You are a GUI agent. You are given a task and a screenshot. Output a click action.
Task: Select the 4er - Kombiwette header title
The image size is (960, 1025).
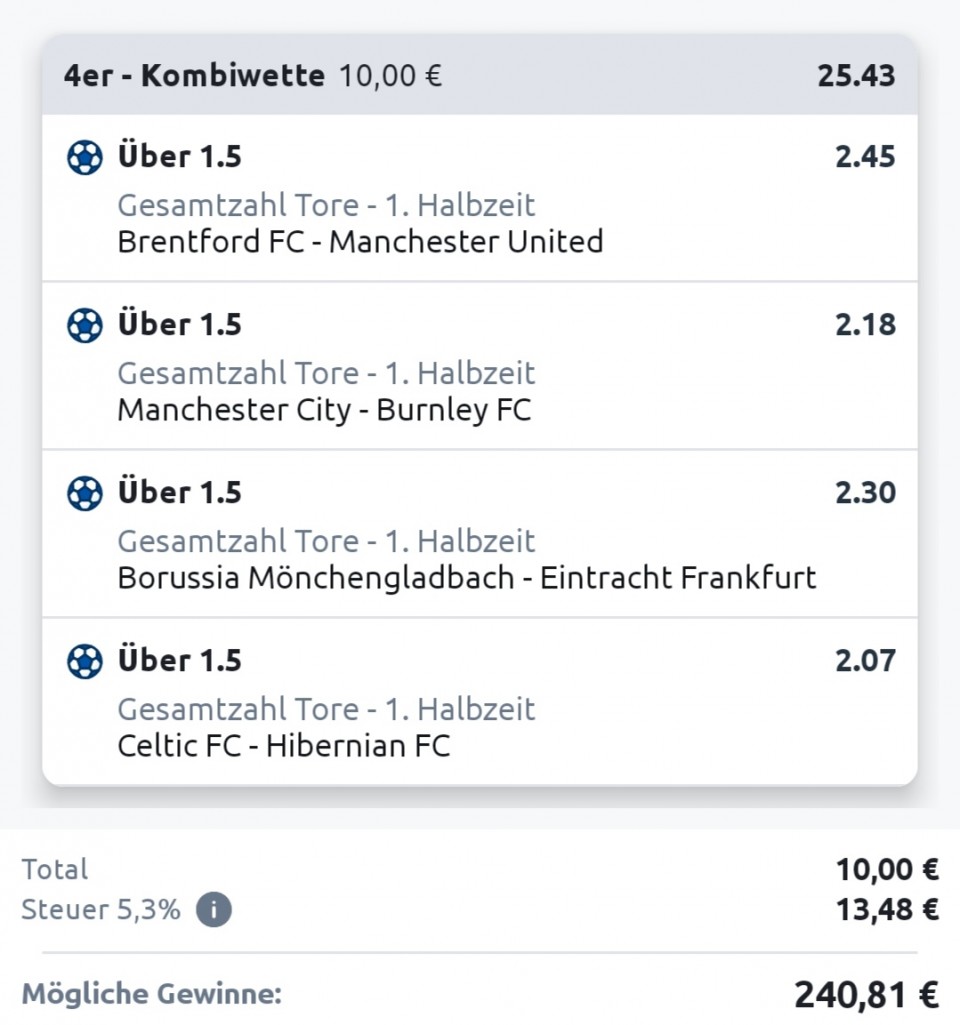click(x=194, y=76)
